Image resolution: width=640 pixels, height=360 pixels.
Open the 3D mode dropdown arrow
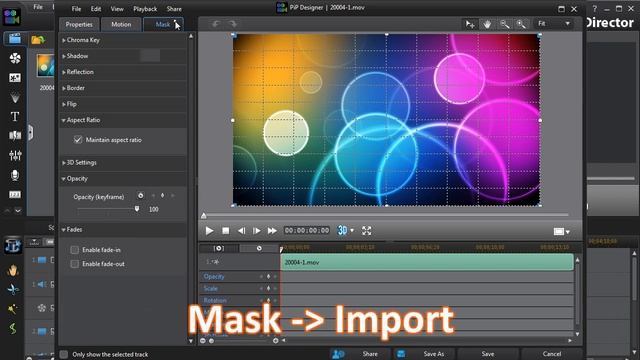tap(352, 231)
